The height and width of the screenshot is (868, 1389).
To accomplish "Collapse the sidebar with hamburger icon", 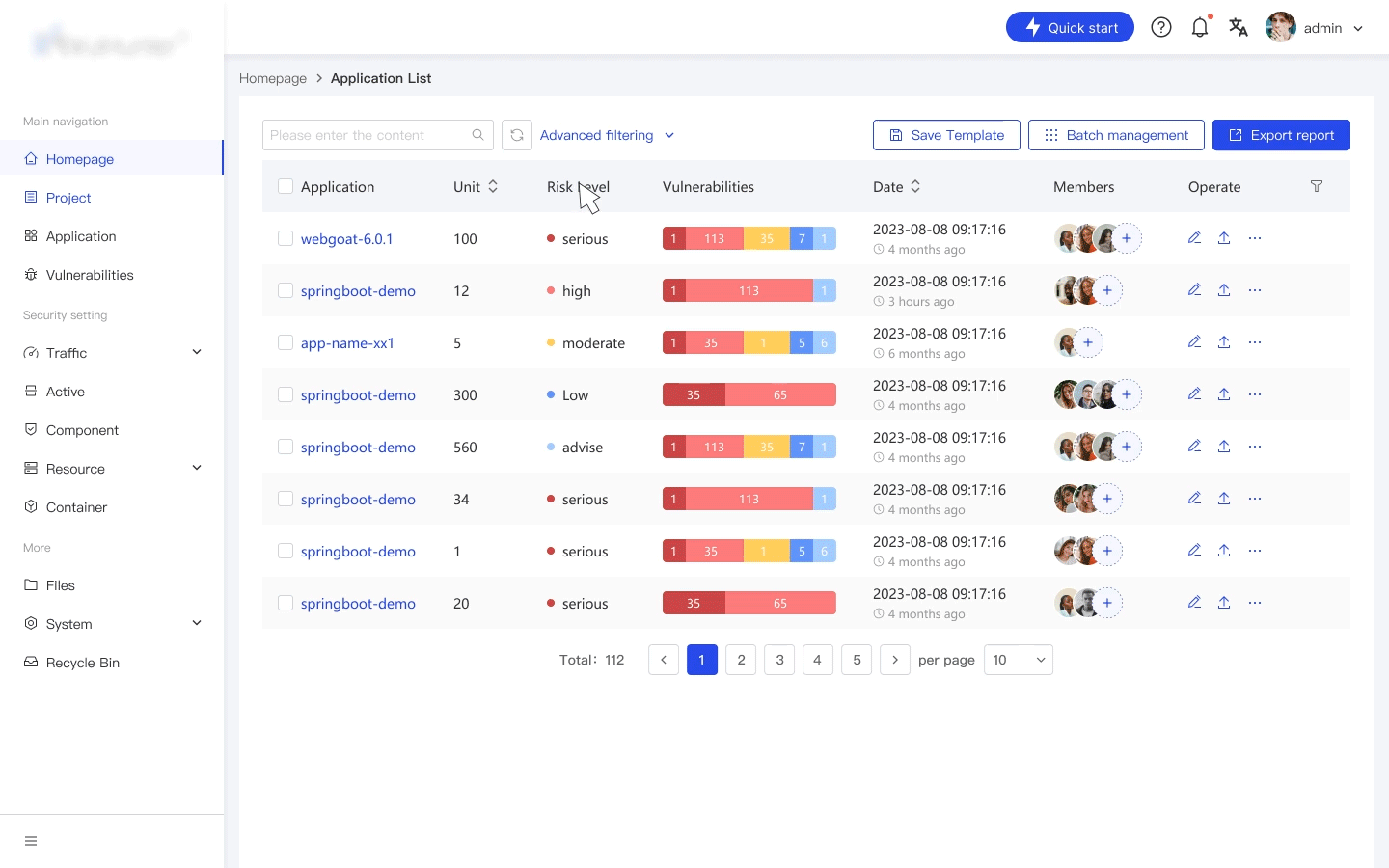I will pos(31,841).
